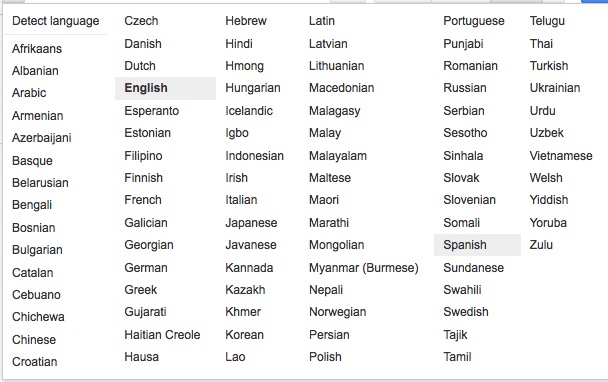Choose Zulu at the end of the list
The height and width of the screenshot is (382, 608).
click(x=541, y=245)
